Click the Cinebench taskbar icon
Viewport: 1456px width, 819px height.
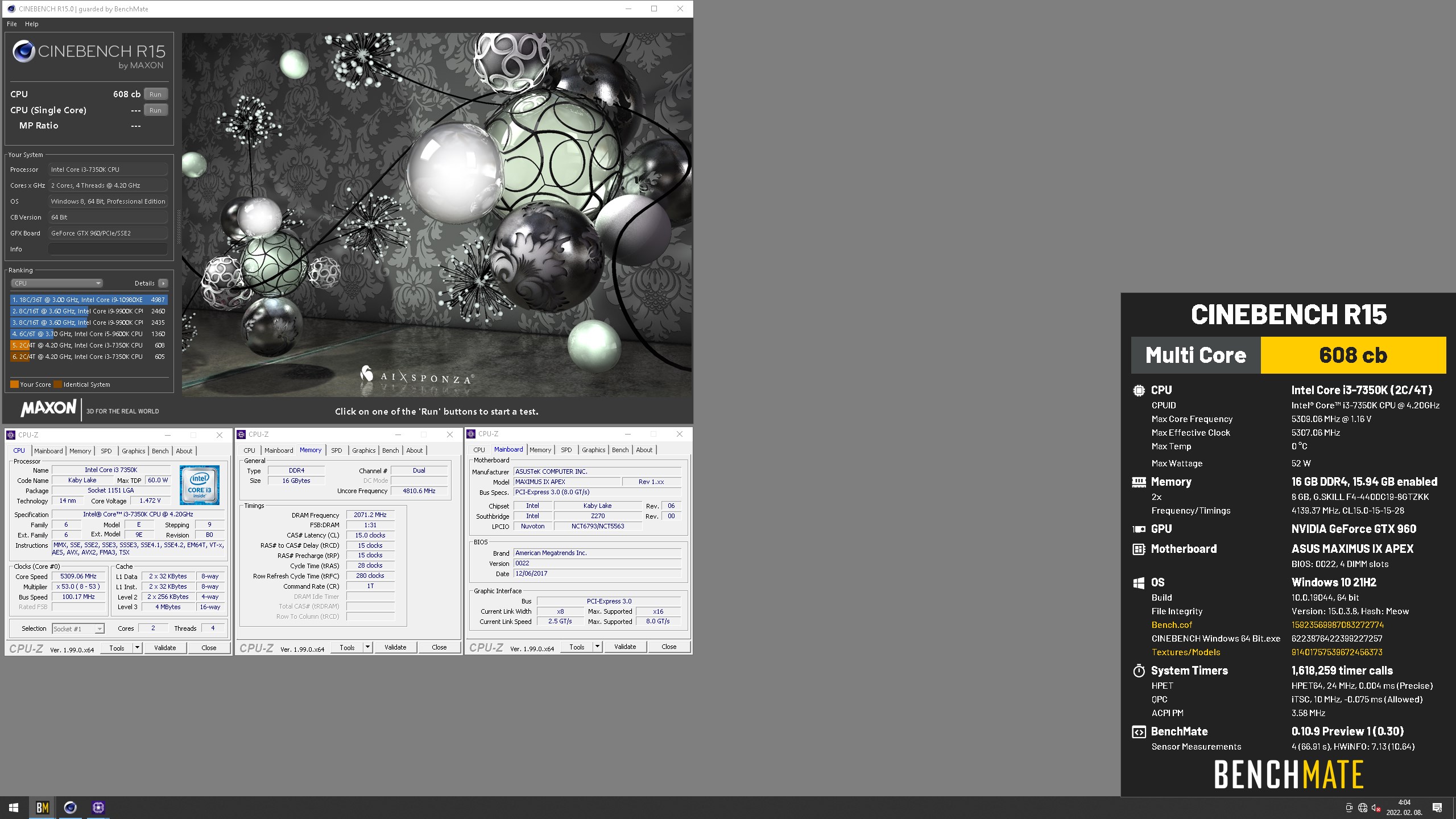tap(70, 808)
